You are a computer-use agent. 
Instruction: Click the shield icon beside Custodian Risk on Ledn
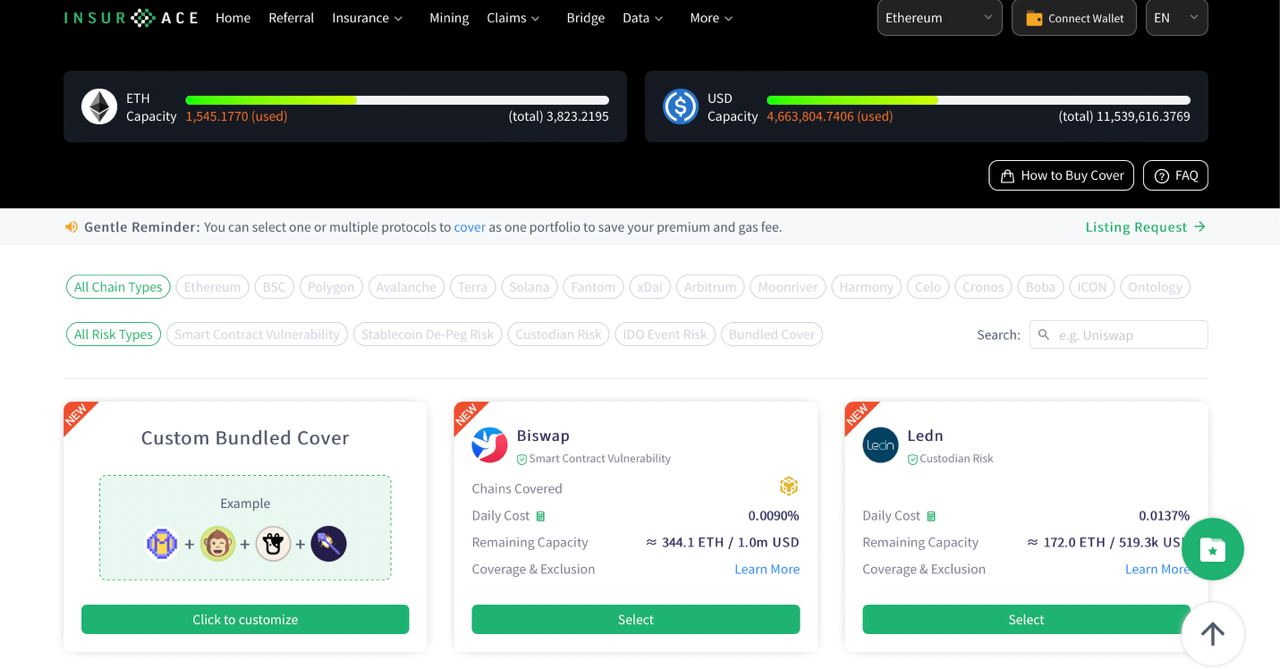coord(912,459)
